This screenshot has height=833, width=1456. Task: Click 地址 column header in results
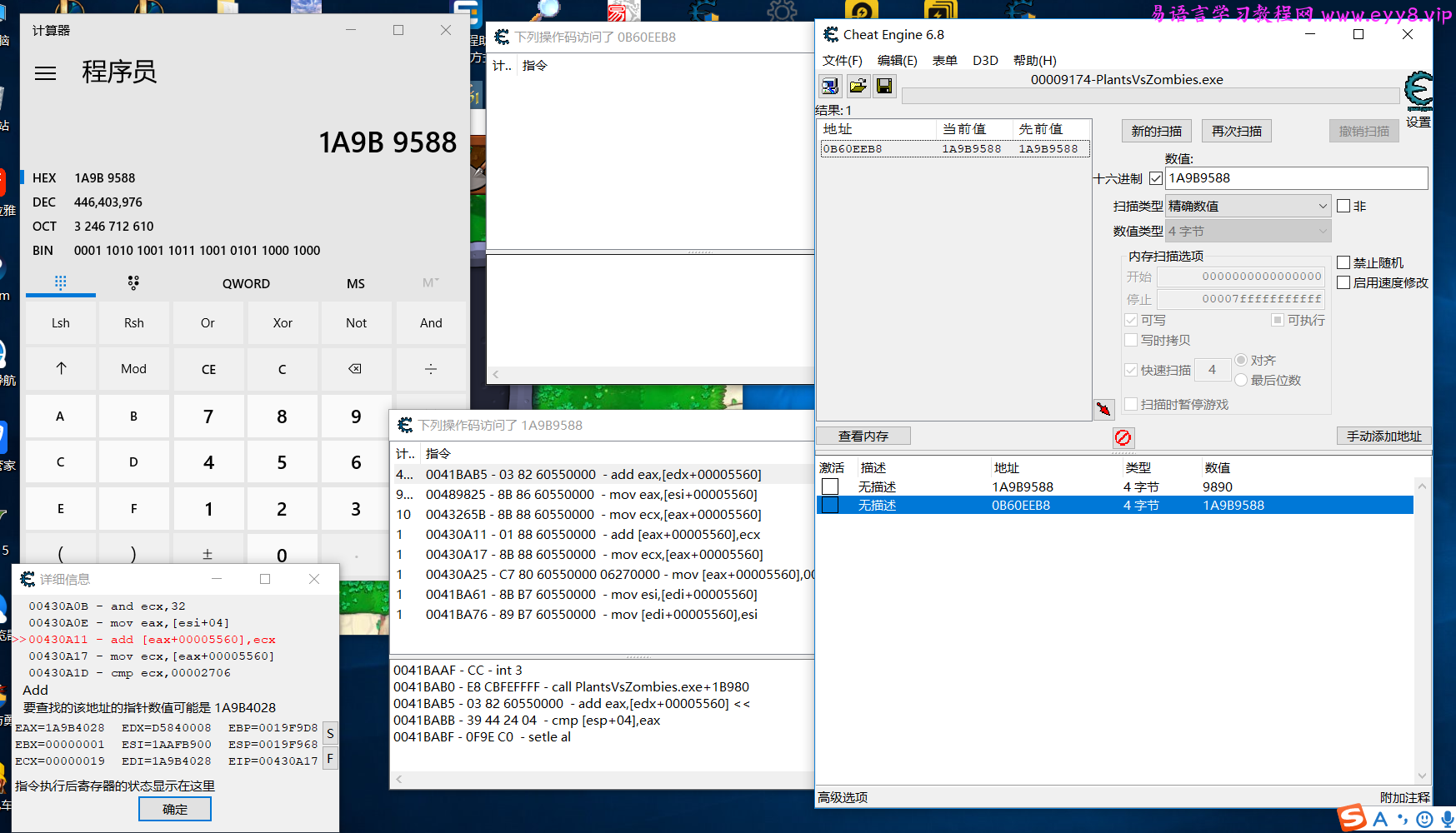(878, 129)
